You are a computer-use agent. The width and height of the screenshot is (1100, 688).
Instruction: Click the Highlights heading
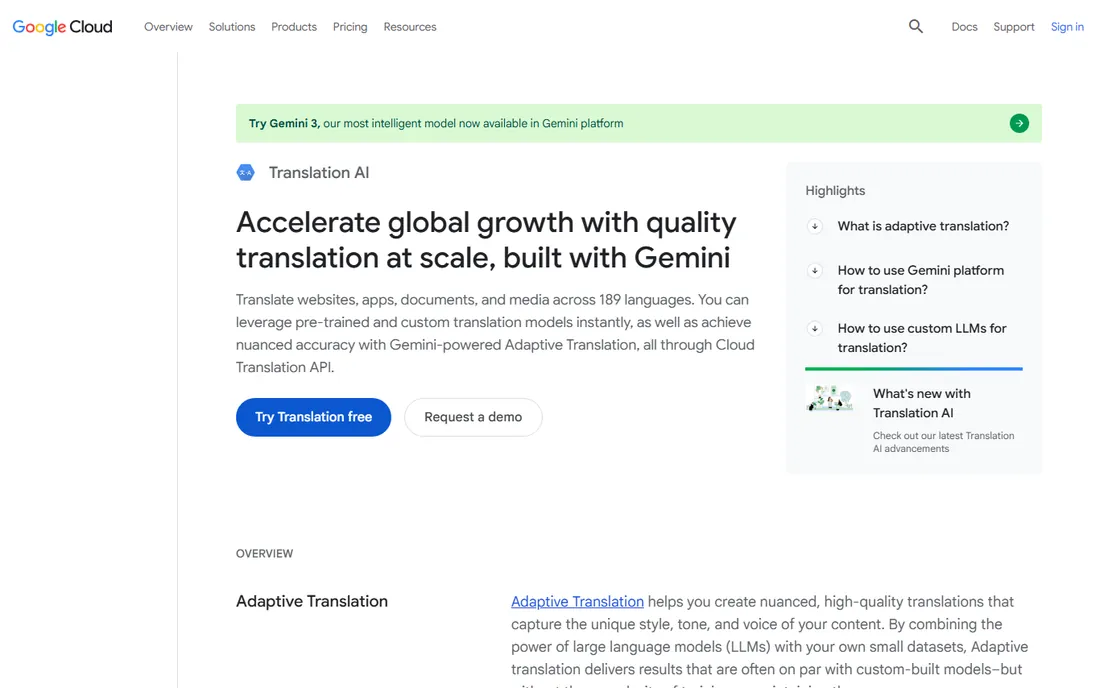835,191
